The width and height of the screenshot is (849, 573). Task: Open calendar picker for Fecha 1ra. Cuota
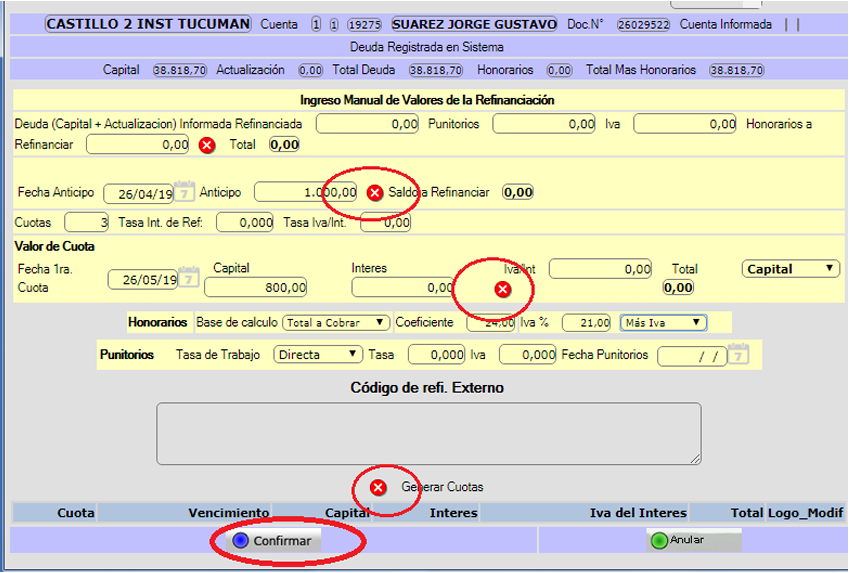pyautogui.click(x=186, y=279)
